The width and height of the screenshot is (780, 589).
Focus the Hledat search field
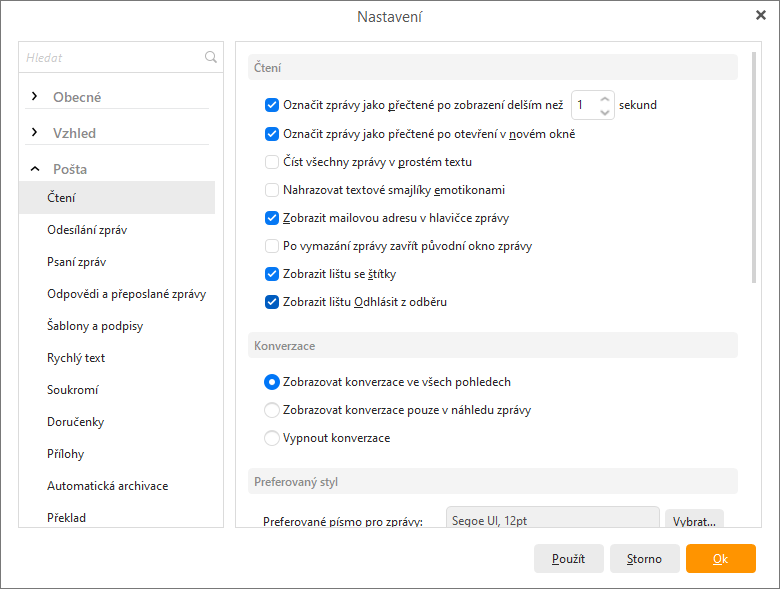[x=113, y=58]
